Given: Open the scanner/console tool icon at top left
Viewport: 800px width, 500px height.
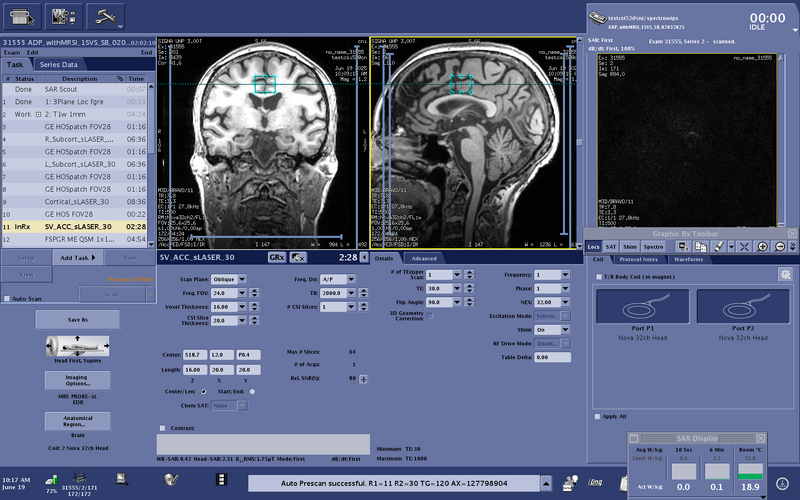Looking at the screenshot, I should [x=22, y=17].
